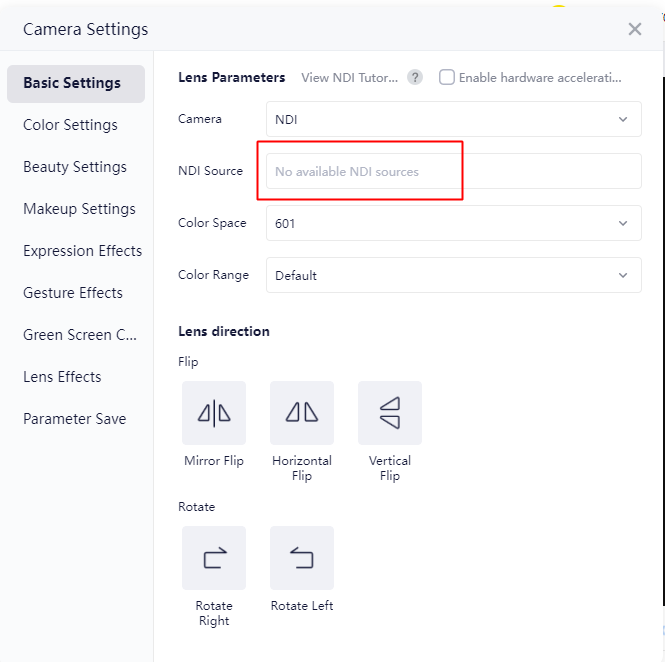Apply Horizontal Flip to lens
665x662 pixels.
click(302, 413)
